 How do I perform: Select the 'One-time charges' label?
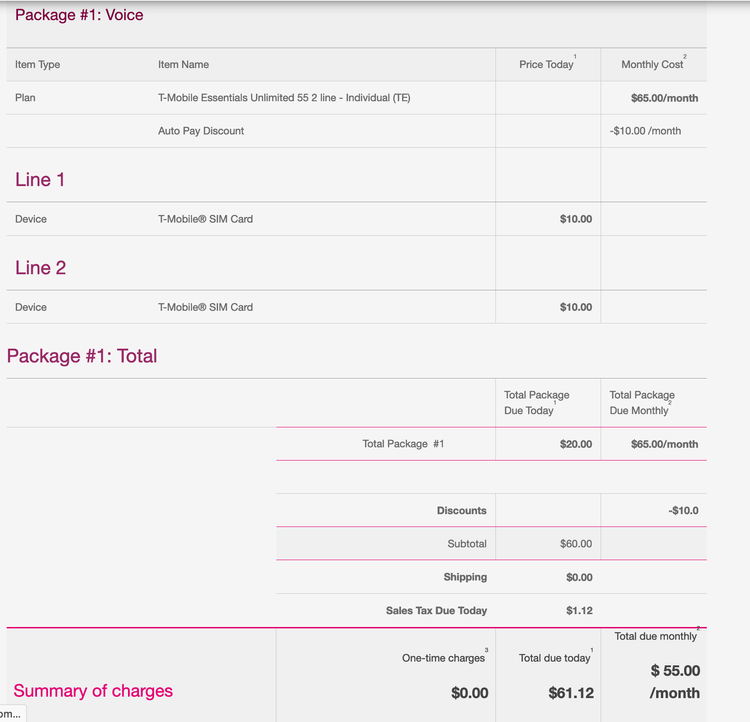pyautogui.click(x=443, y=658)
